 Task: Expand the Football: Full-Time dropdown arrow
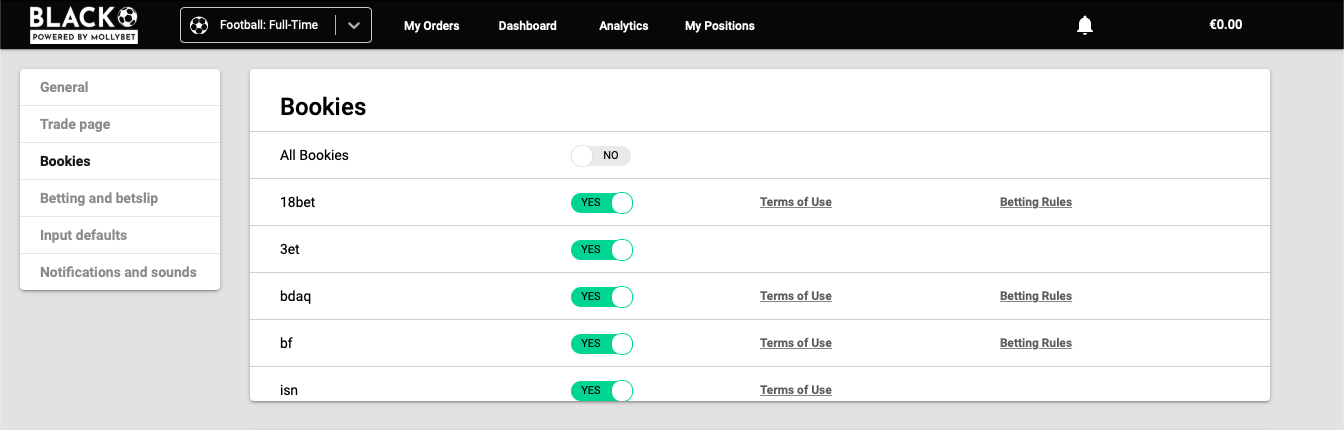pos(353,26)
